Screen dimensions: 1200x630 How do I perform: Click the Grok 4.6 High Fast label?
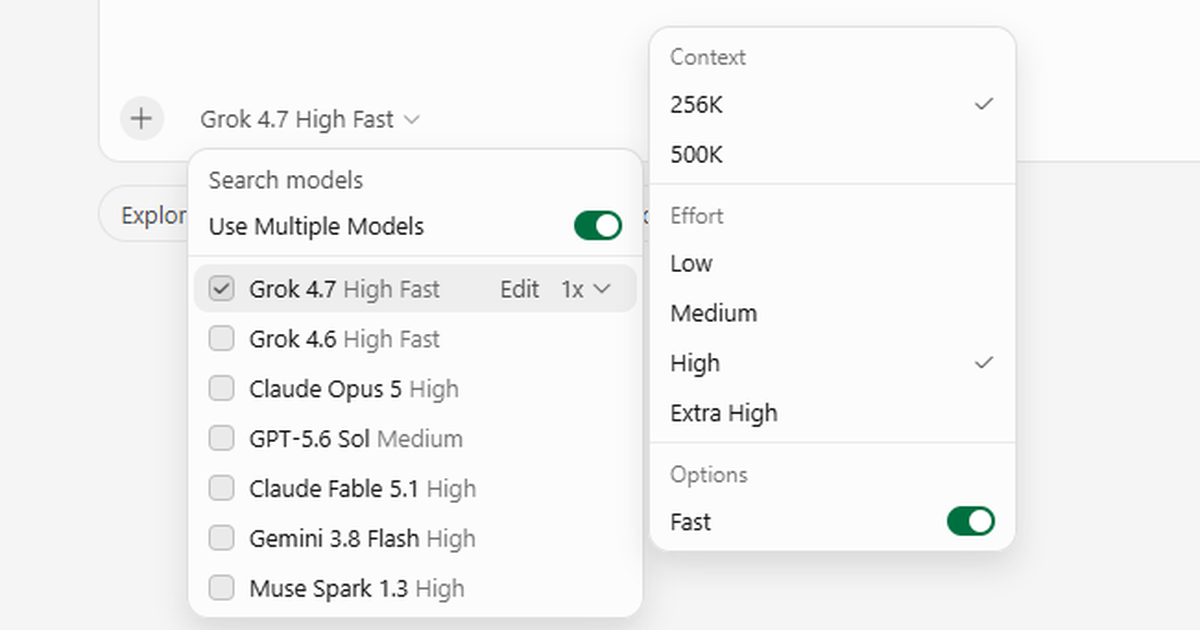tap(344, 339)
